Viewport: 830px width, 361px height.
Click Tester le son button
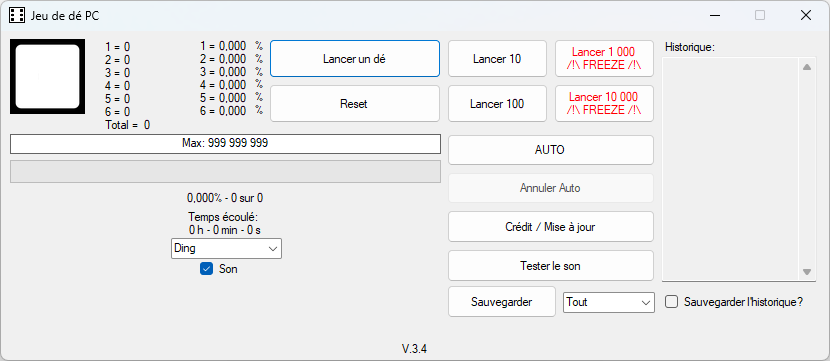click(551, 266)
